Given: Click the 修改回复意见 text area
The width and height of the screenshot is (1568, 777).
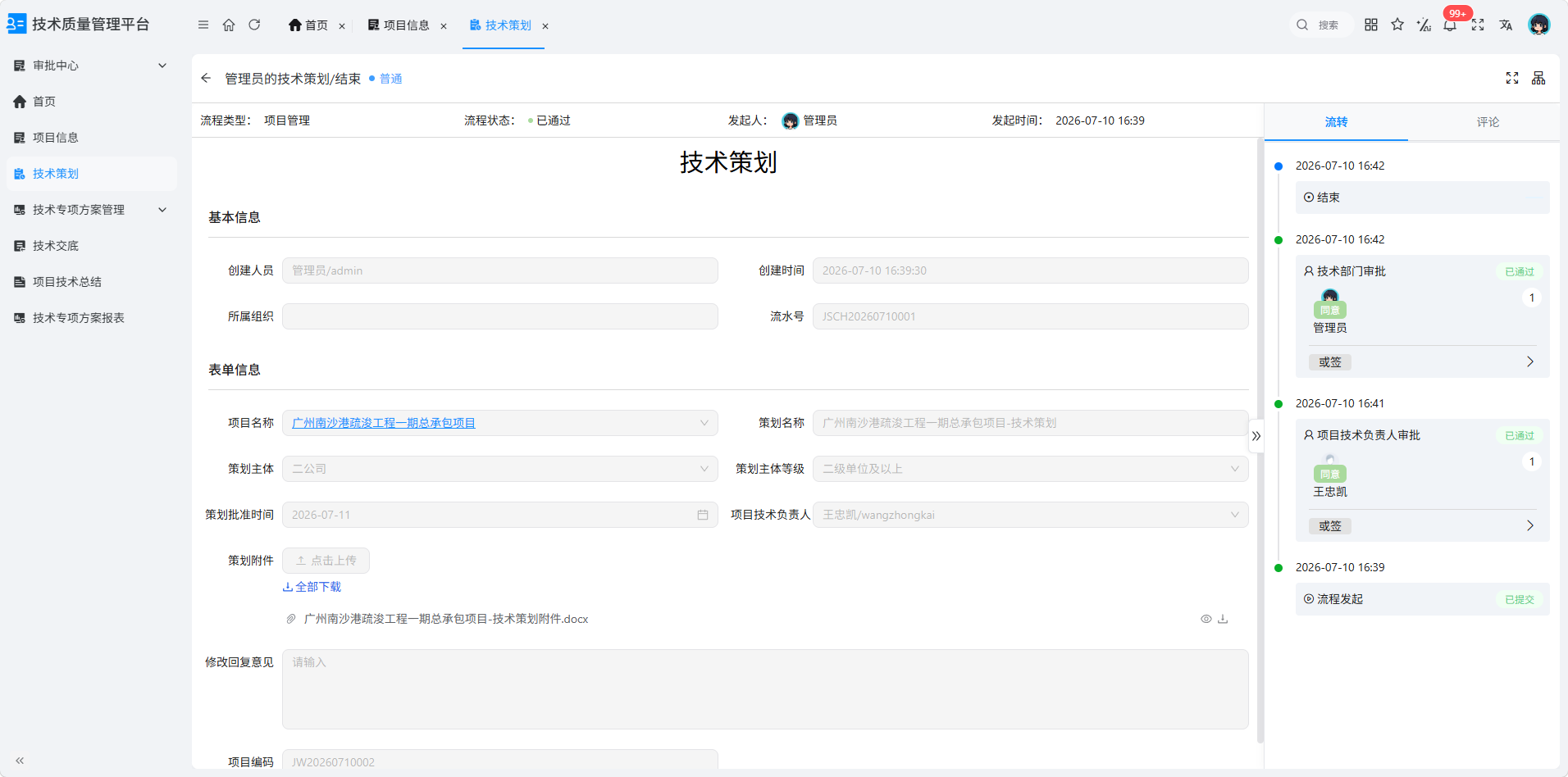Looking at the screenshot, I should 765,689.
